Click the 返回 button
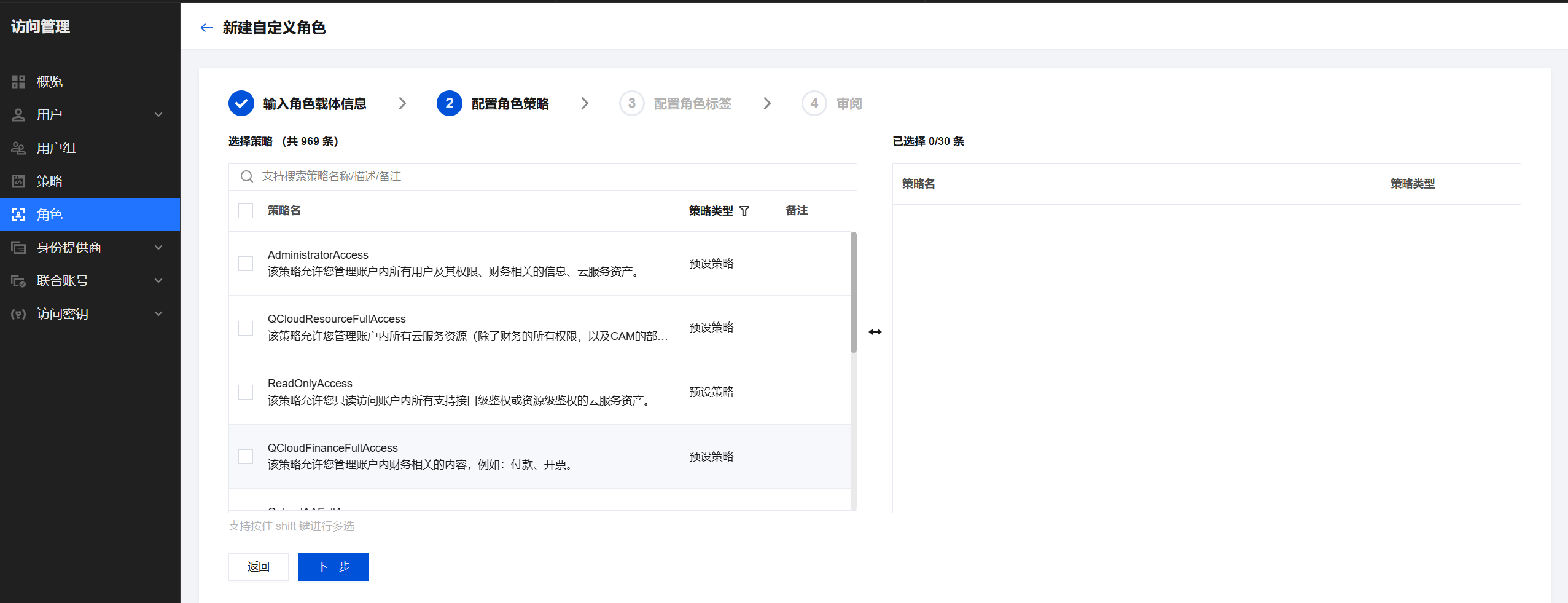The image size is (1568, 603). point(258,567)
